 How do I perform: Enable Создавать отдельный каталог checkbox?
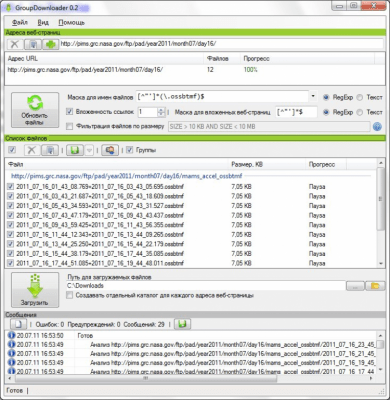point(69,295)
